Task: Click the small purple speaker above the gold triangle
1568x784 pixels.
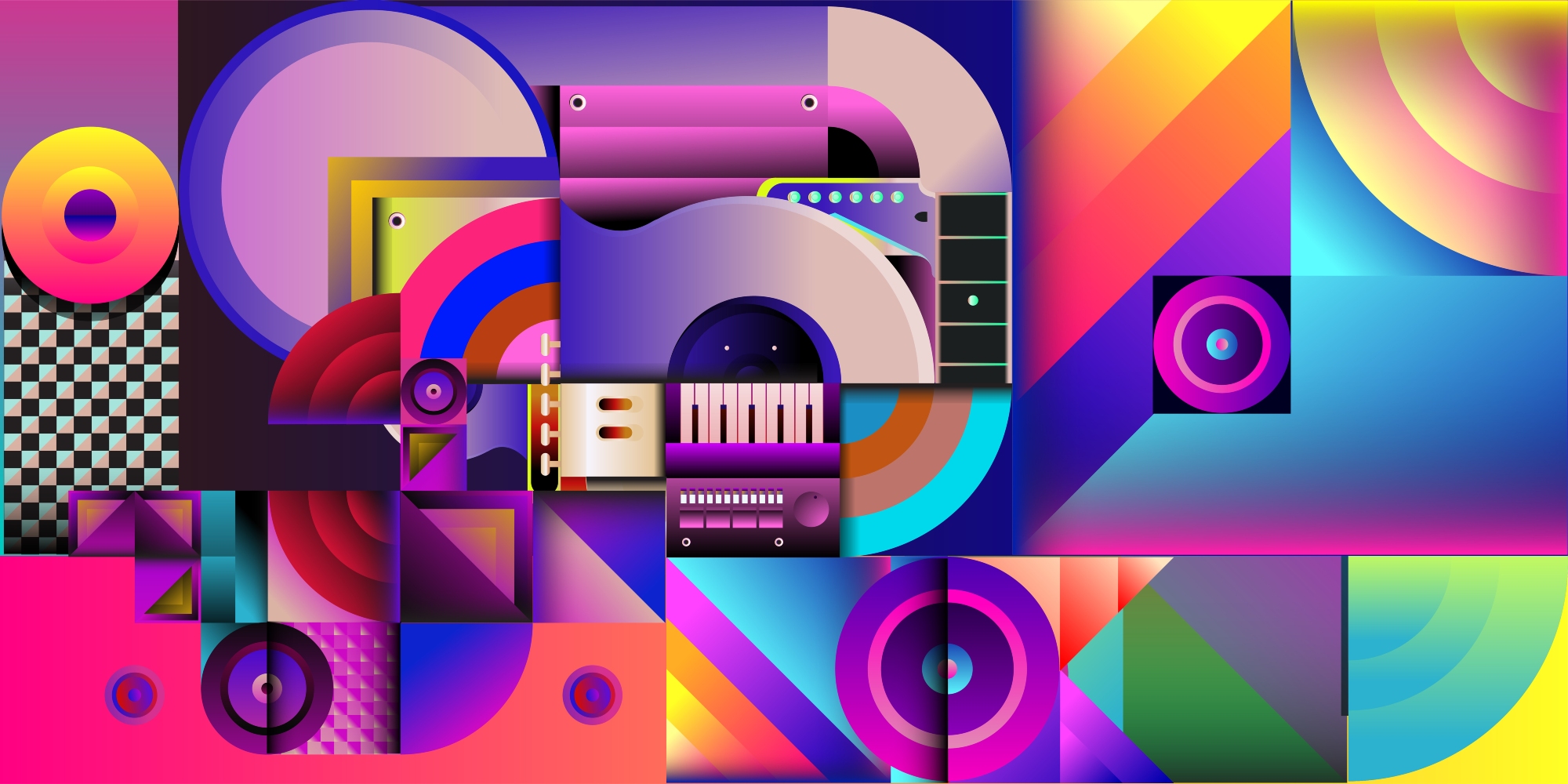Action: [434, 391]
